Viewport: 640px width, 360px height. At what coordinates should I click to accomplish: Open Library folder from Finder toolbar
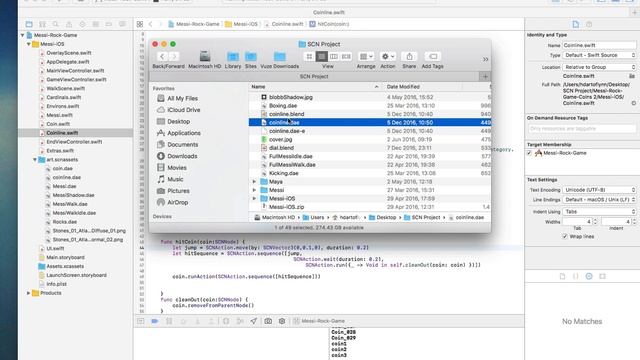[233, 60]
